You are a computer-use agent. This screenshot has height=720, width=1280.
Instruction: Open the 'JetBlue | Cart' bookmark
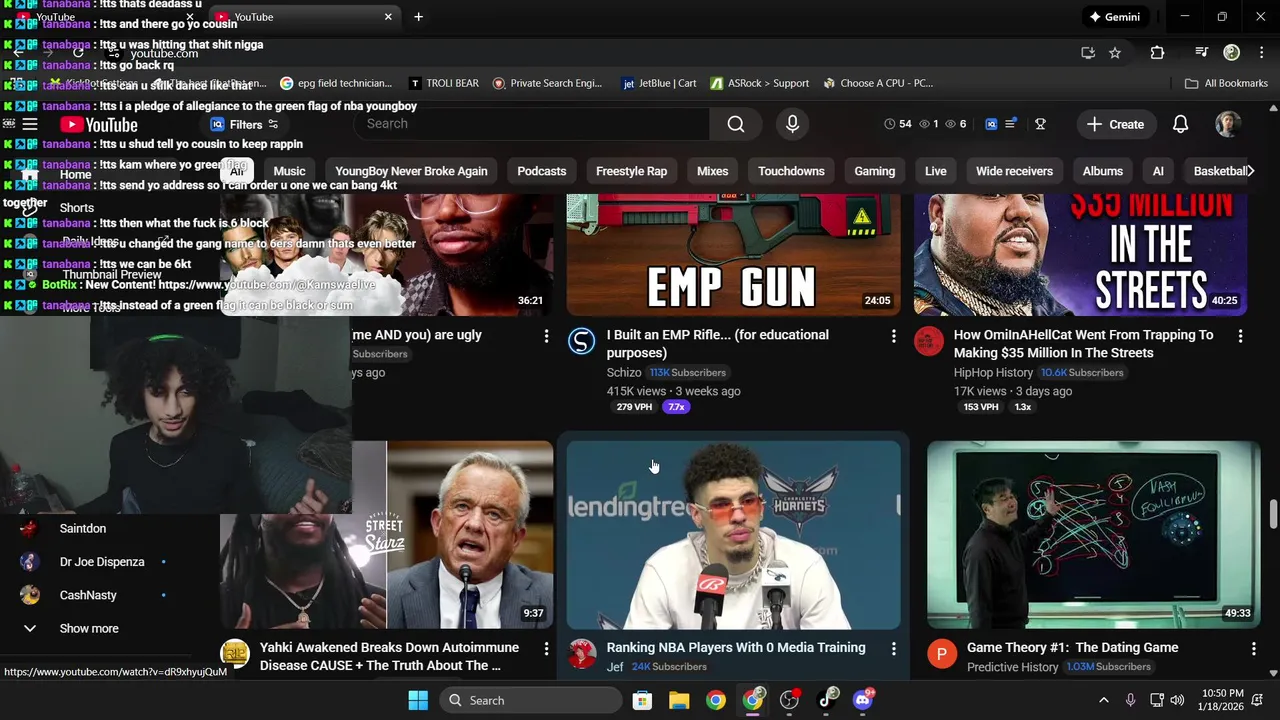click(659, 83)
